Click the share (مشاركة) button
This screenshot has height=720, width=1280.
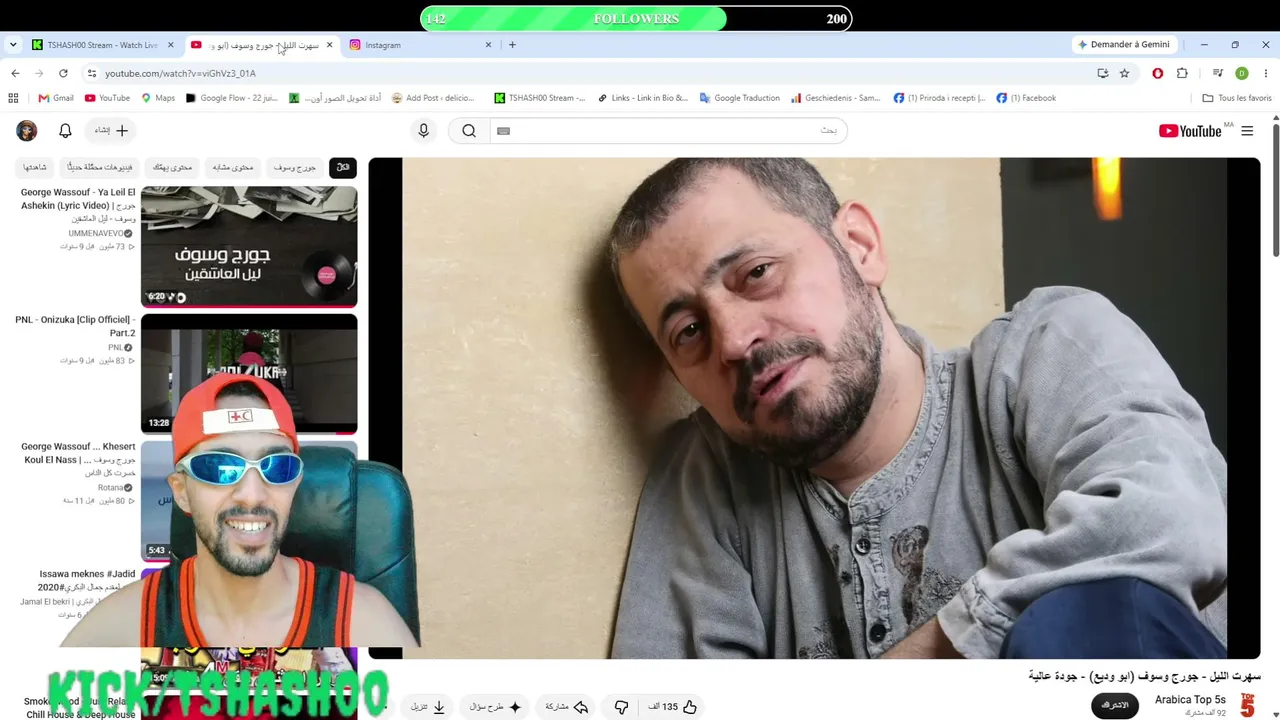pyautogui.click(x=567, y=707)
